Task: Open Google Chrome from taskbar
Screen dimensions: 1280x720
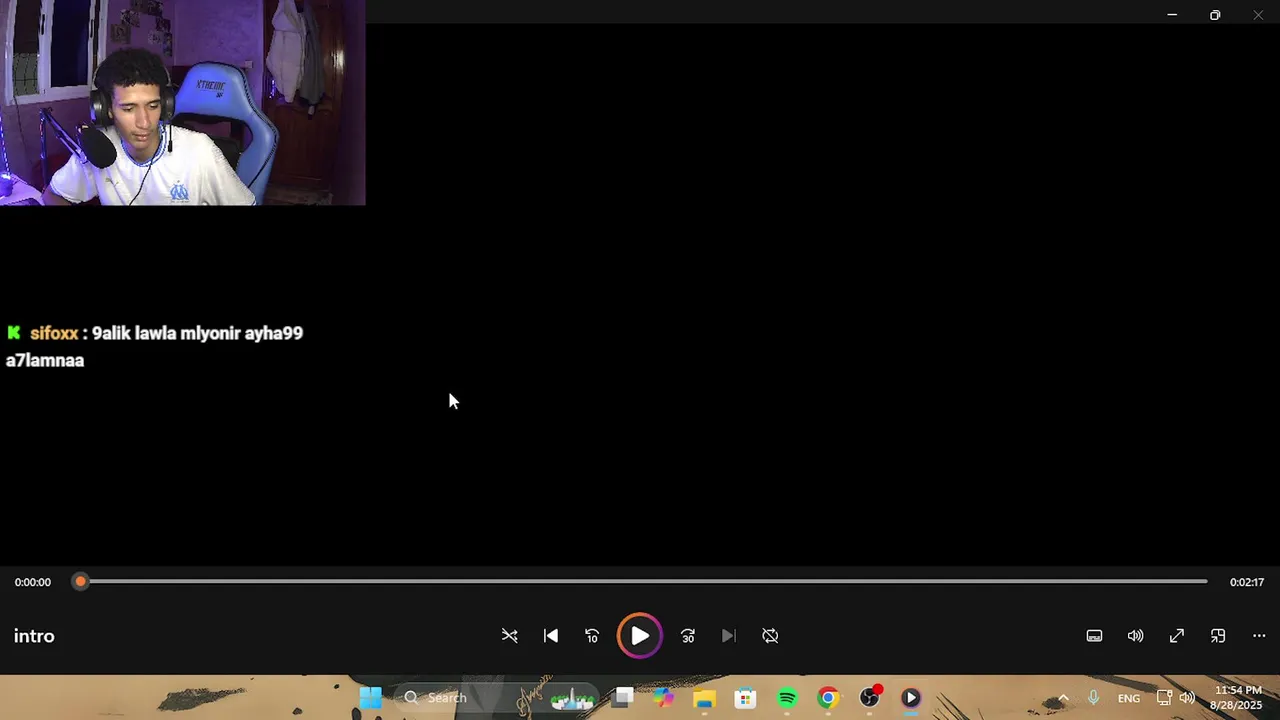Action: (828, 698)
